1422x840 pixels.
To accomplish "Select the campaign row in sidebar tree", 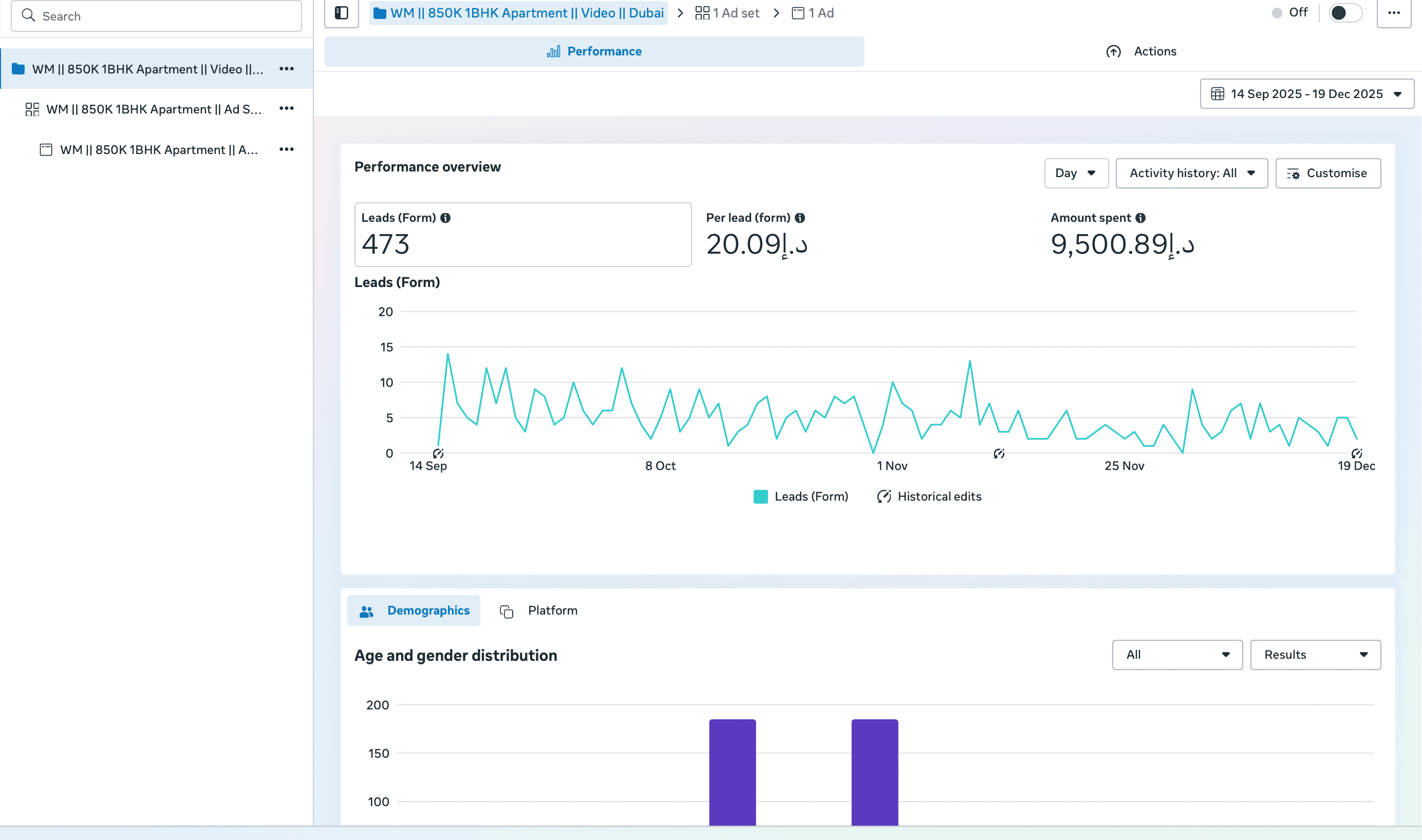I will click(x=156, y=68).
